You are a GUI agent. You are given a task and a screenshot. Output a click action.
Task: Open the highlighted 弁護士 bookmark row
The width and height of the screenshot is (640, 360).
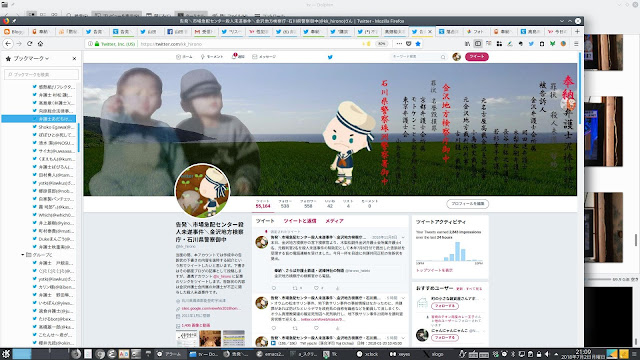pos(39,119)
